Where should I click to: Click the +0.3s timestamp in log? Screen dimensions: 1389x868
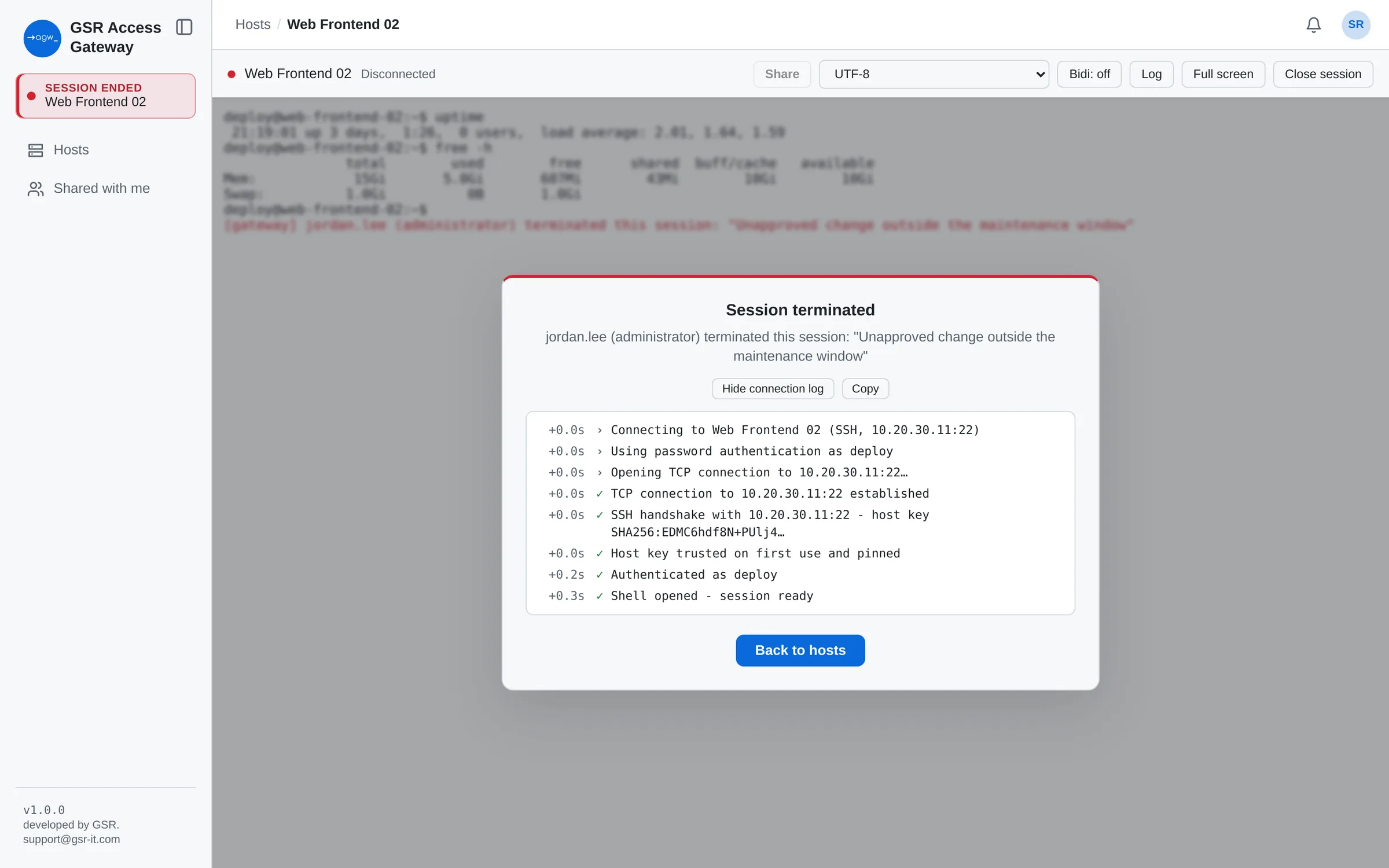point(566,596)
